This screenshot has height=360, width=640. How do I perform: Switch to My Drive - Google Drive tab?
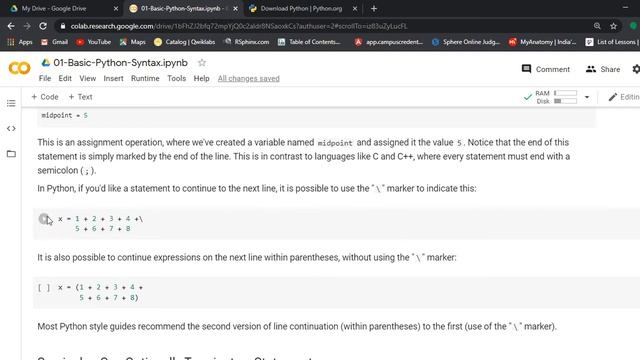click(x=53, y=9)
